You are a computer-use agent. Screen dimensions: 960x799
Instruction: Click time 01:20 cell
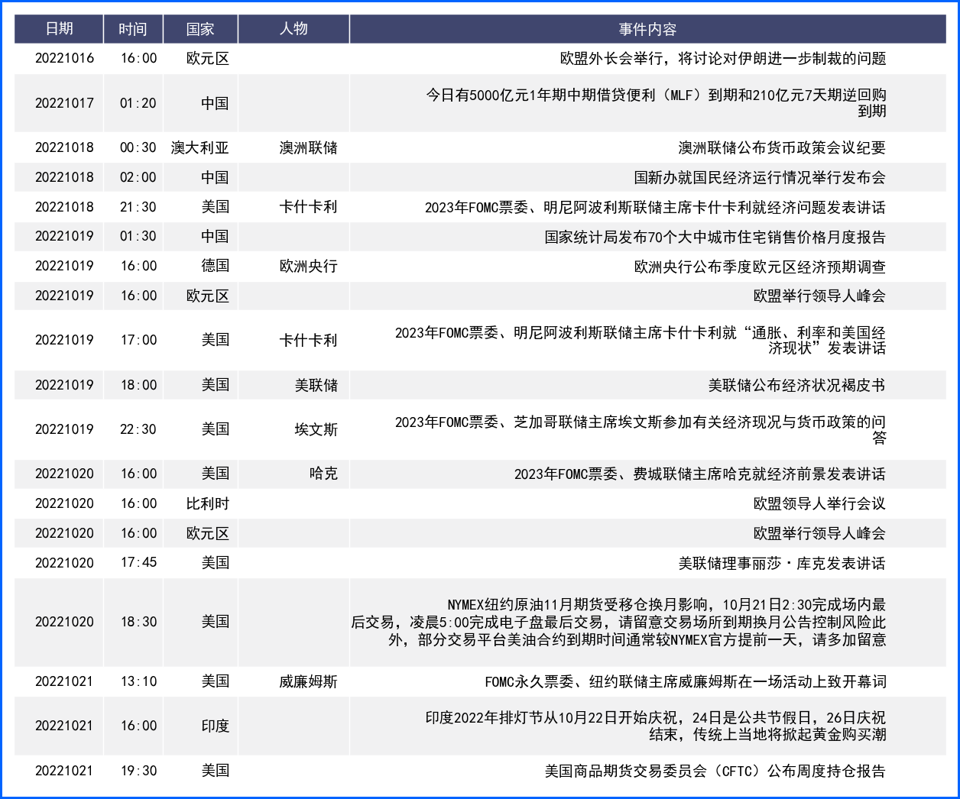[138, 103]
